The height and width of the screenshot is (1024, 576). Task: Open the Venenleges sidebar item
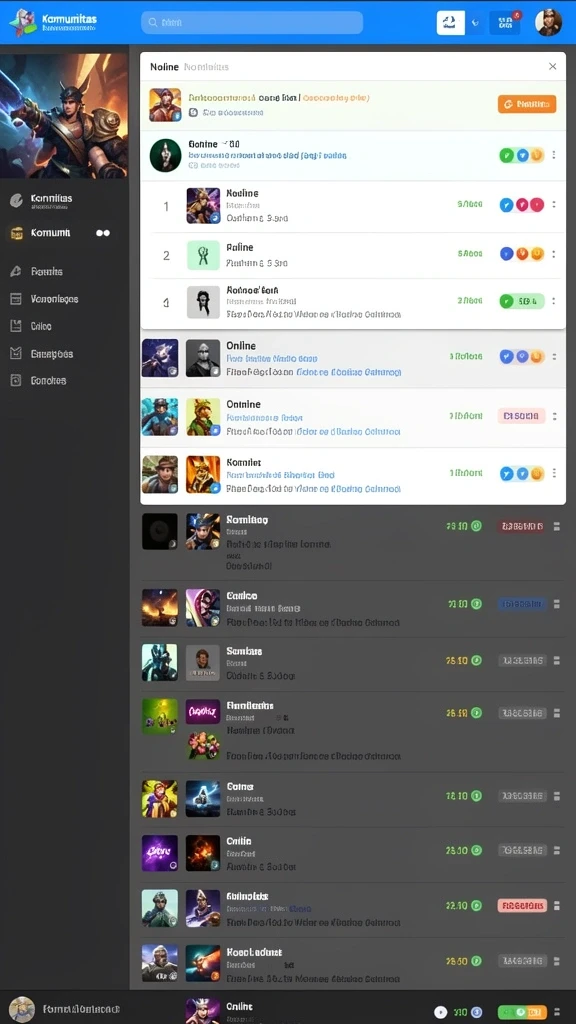44,299
